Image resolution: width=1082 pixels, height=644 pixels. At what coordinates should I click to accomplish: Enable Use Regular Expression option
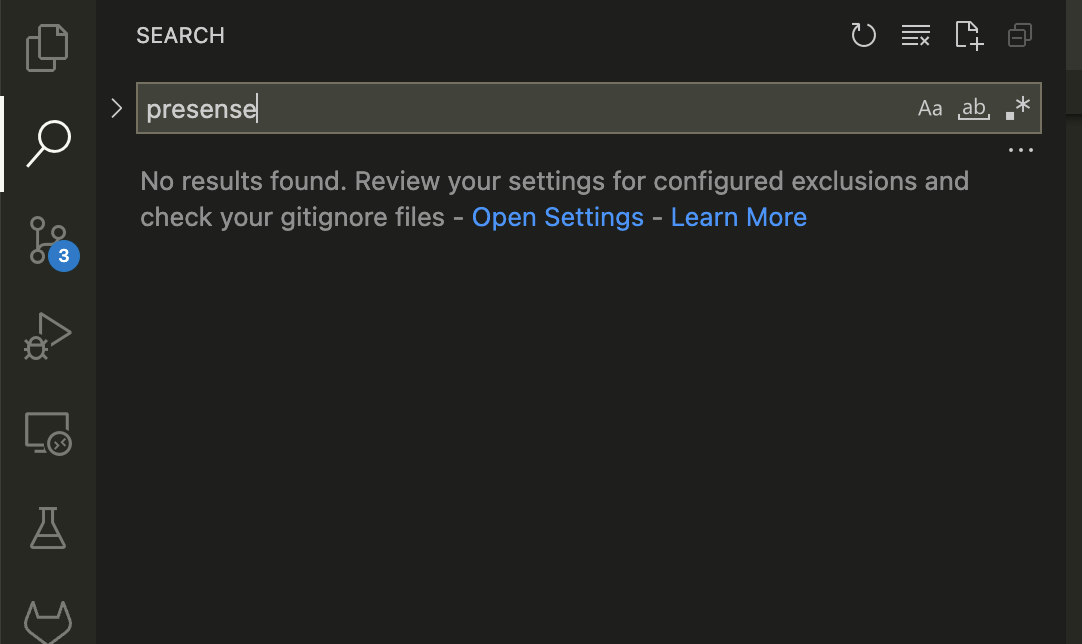click(1018, 108)
